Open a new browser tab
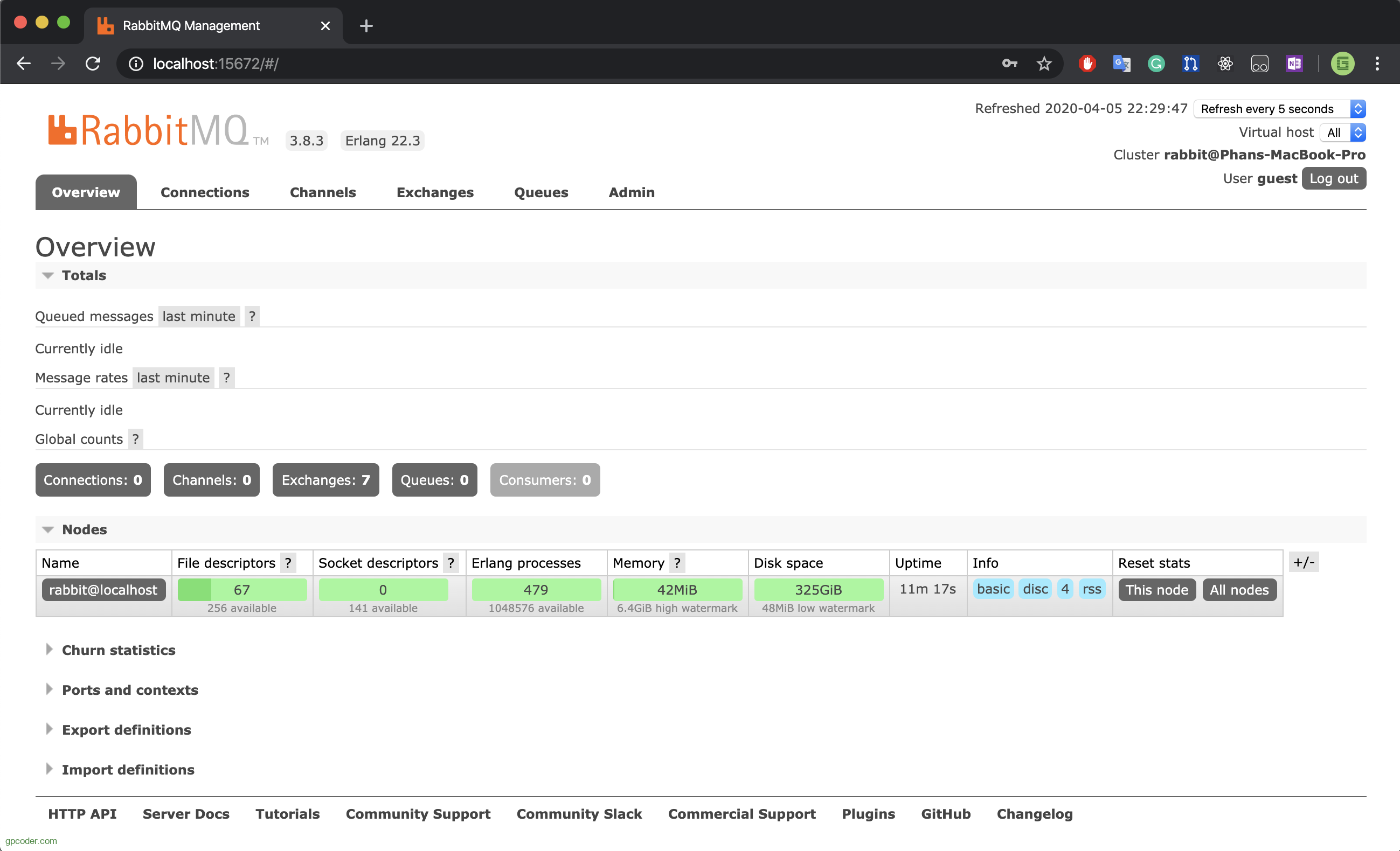This screenshot has height=851, width=1400. point(366,25)
